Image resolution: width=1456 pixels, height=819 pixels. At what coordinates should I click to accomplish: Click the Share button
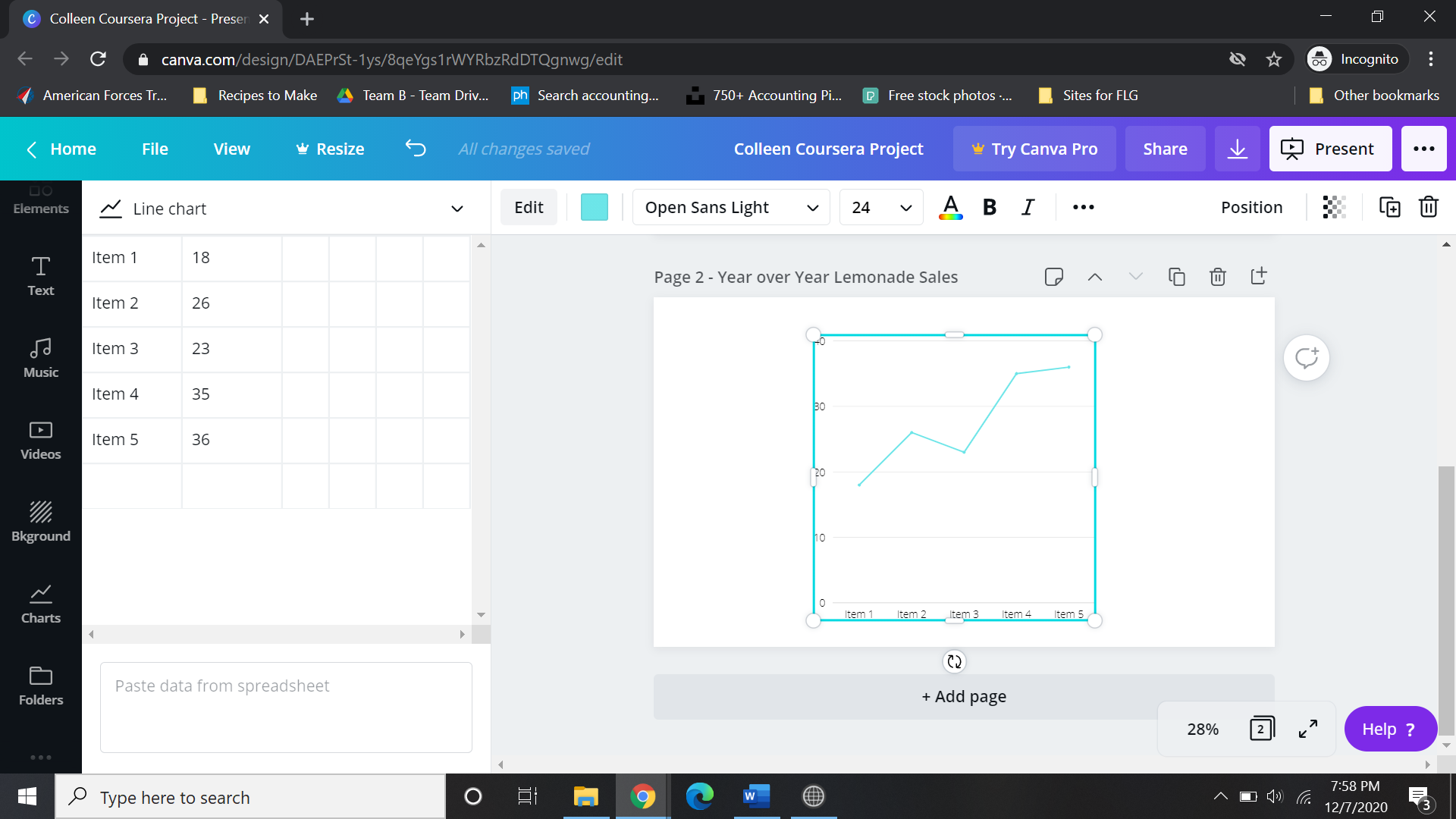(1165, 149)
